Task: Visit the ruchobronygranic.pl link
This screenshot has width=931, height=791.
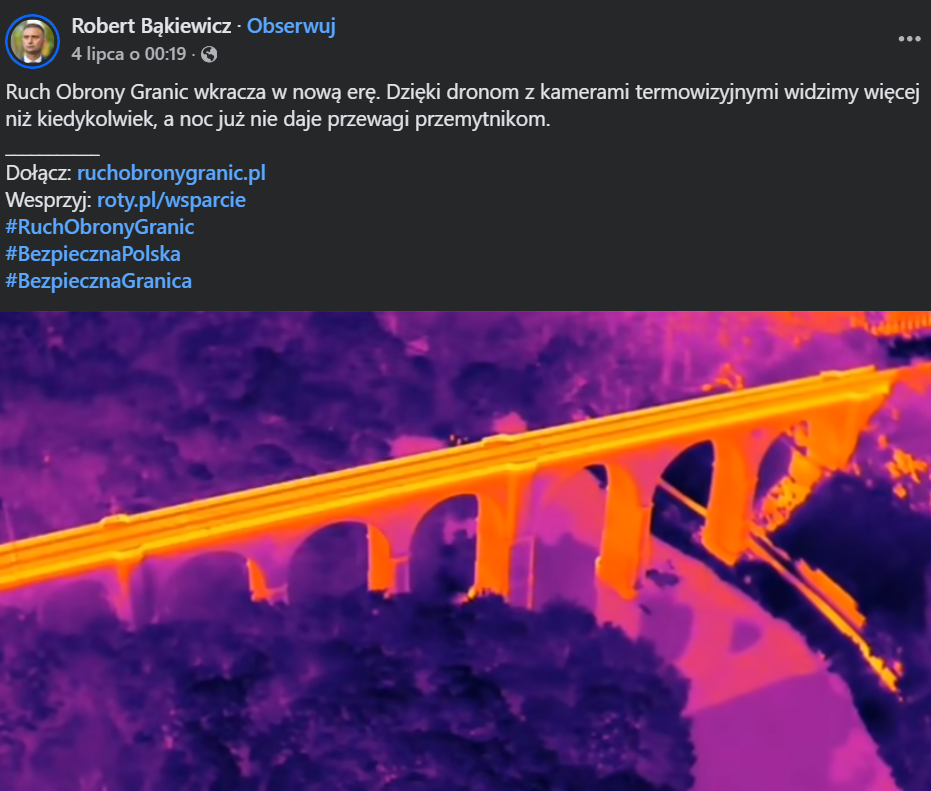Action: click(x=172, y=173)
